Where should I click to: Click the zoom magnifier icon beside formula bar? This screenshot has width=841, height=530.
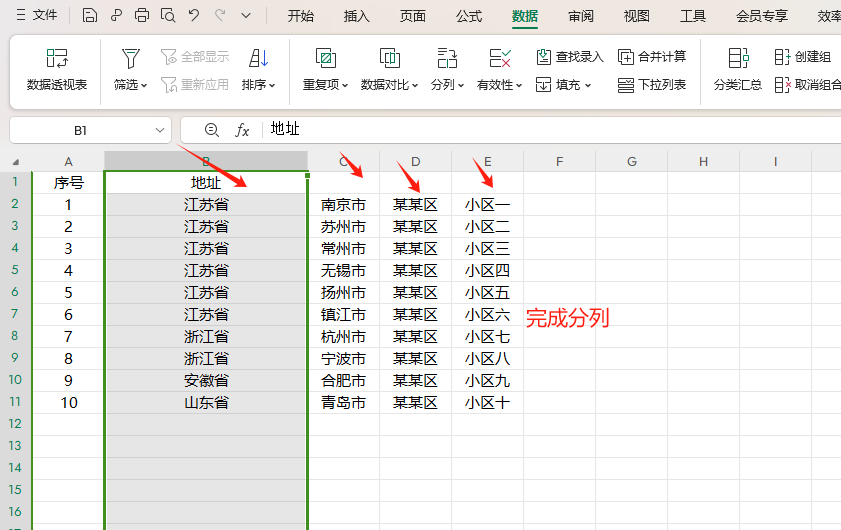click(212, 130)
